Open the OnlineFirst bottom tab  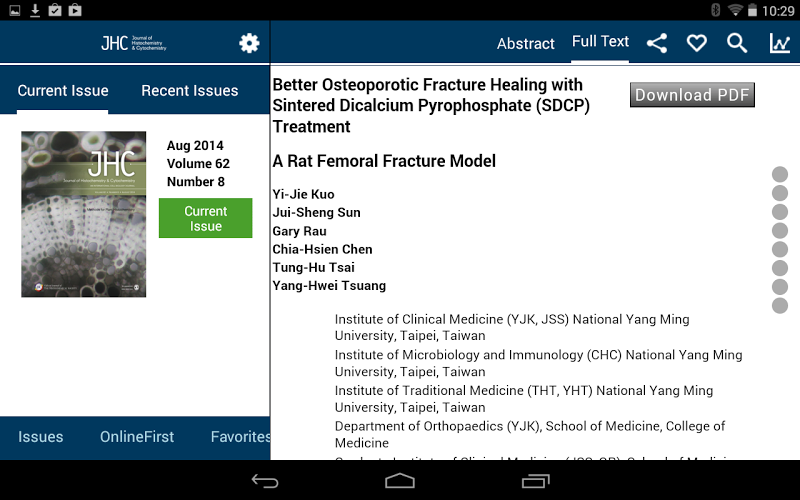(137, 437)
